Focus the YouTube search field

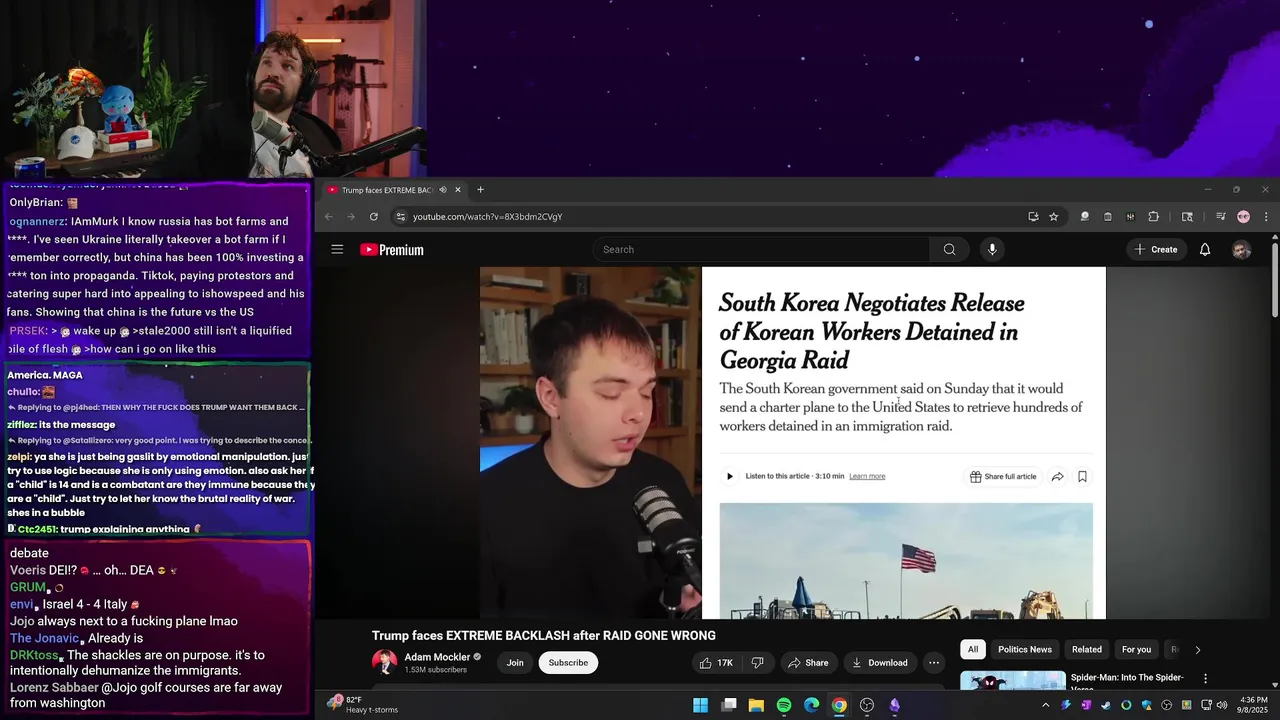761,249
